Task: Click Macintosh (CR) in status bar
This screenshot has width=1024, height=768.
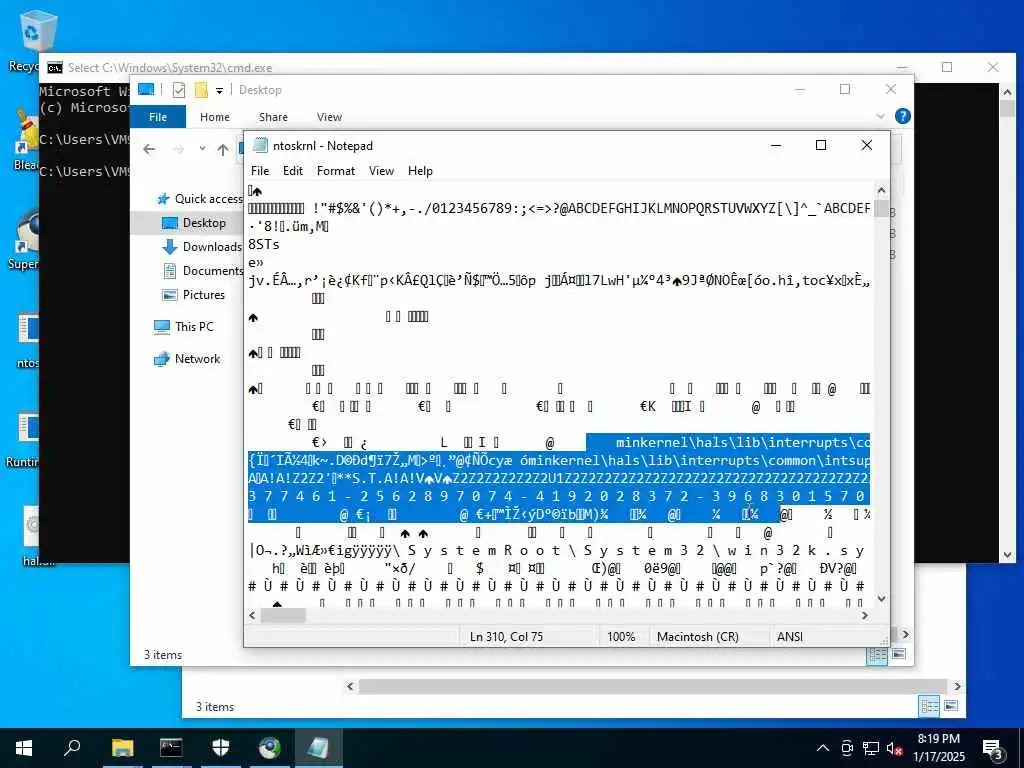Action: click(x=697, y=636)
